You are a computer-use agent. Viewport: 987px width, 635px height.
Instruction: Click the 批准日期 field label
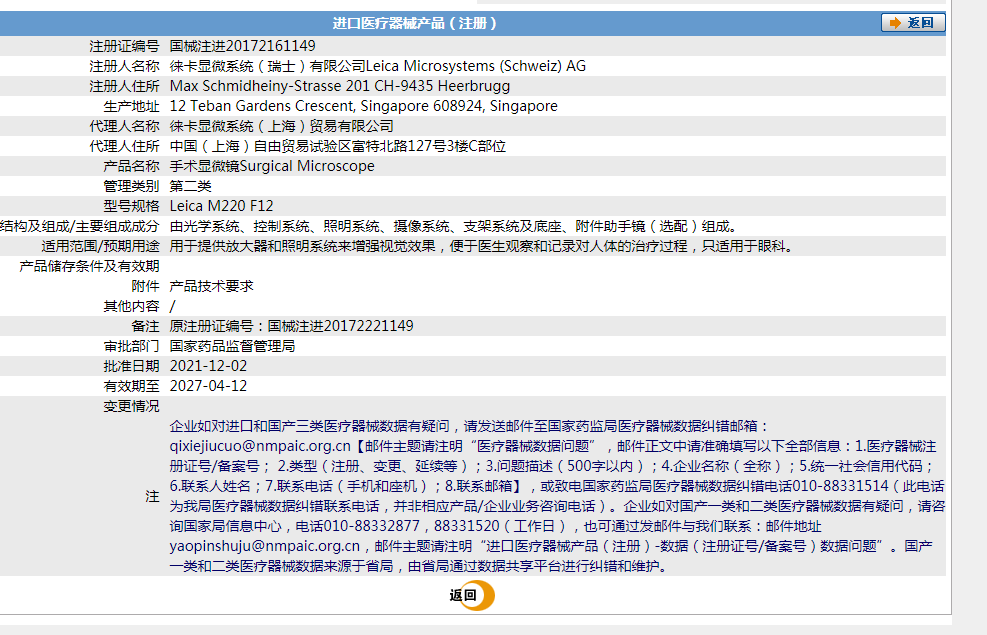132,366
